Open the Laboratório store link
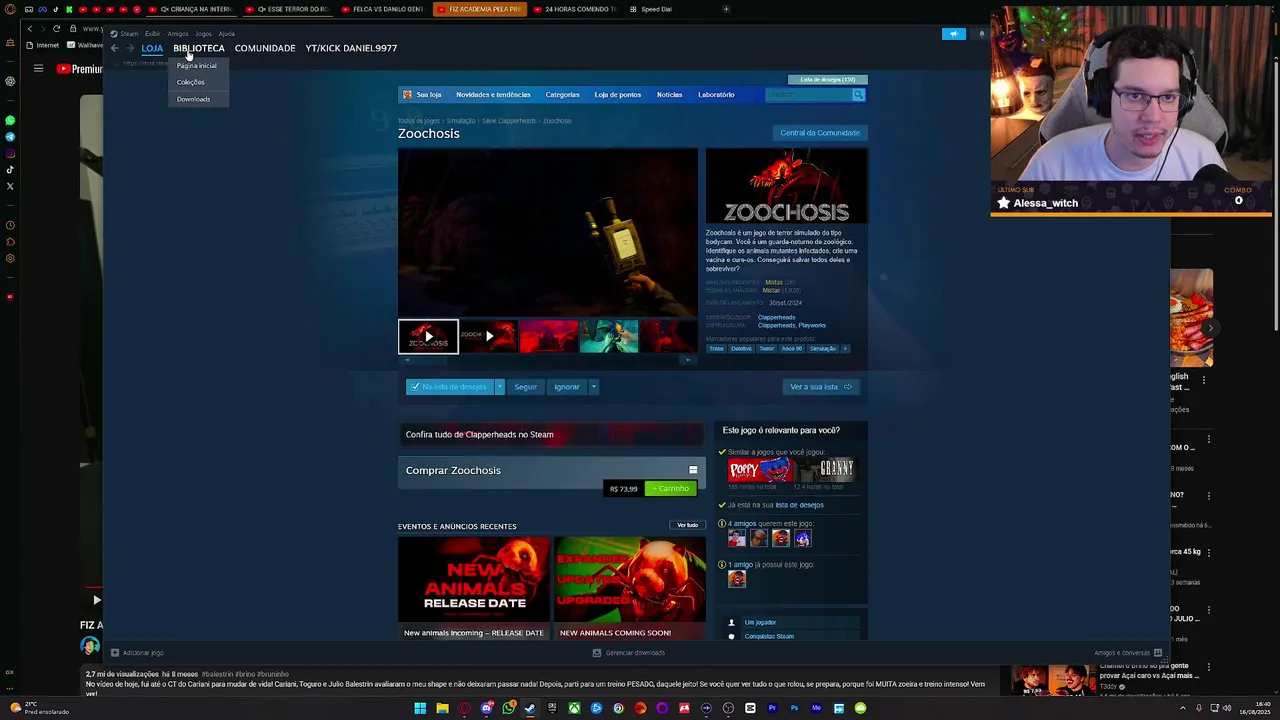Viewport: 1280px width, 720px height. click(x=716, y=95)
